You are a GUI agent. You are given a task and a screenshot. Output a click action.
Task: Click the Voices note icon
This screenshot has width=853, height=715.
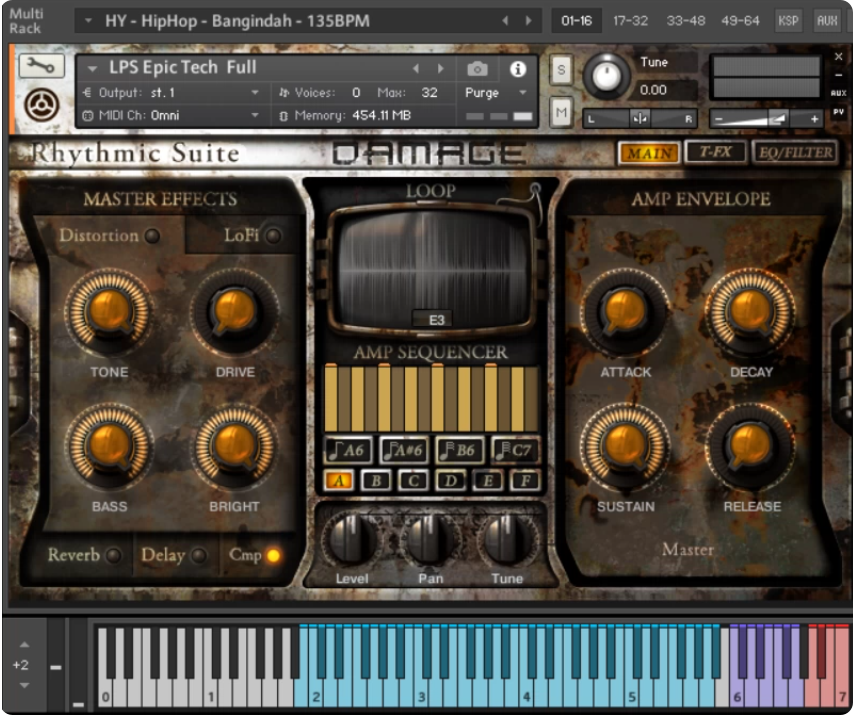coord(283,93)
